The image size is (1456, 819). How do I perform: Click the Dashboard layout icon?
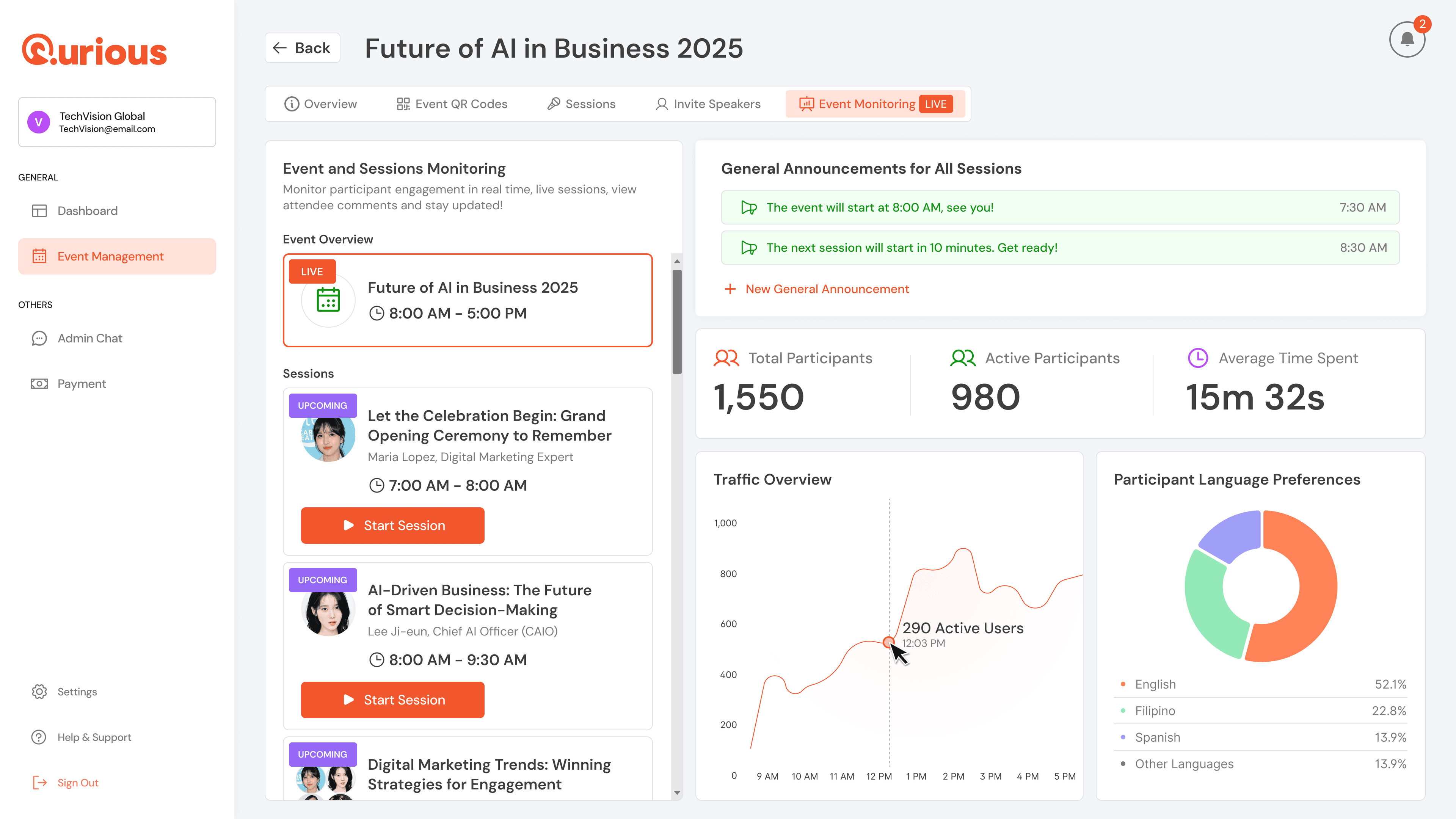[x=39, y=211]
